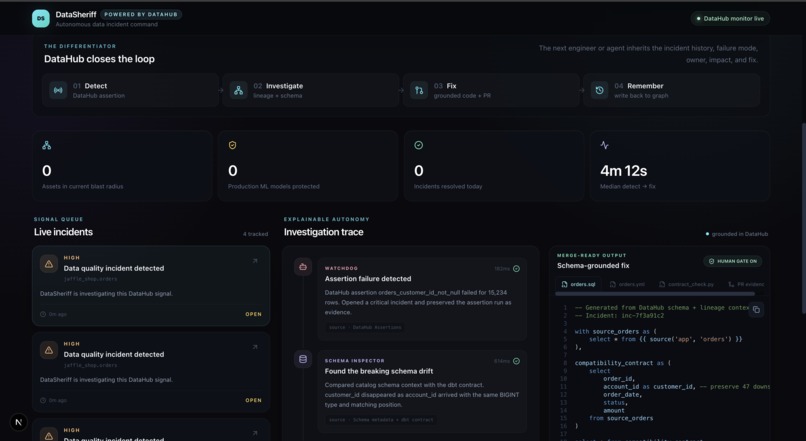
Task: Click the '4 tracked' count label
Action: coord(255,234)
